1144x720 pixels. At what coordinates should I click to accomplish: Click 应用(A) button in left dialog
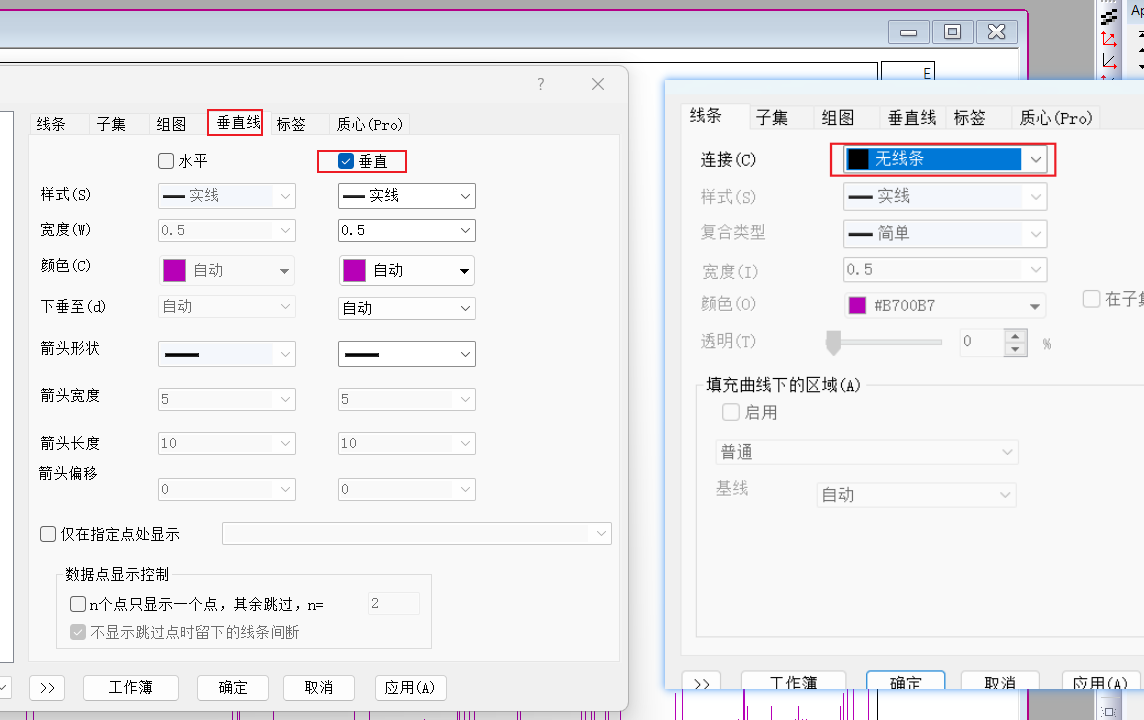(410, 687)
